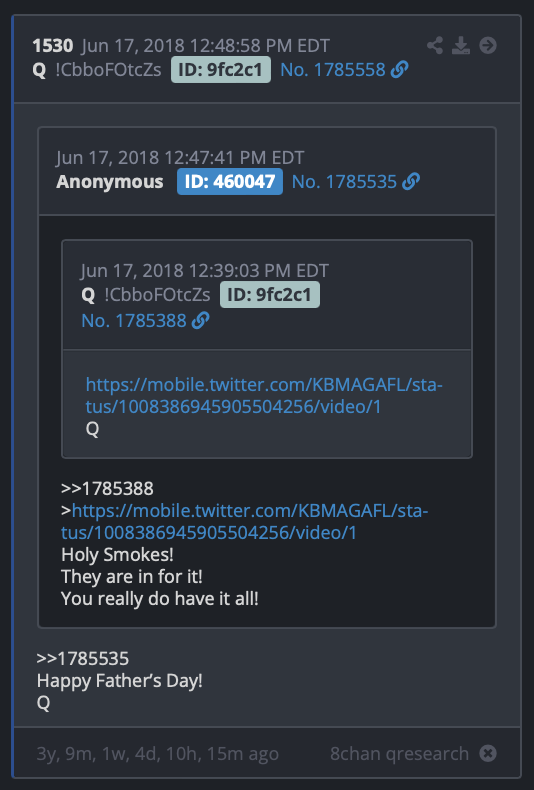
Task: Click chain-link icon beside No. 1785558
Action: [400, 70]
